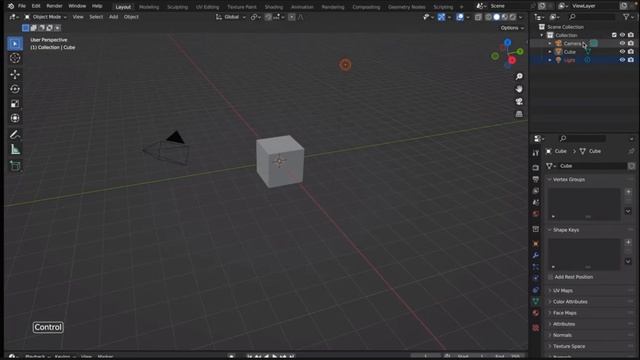640x360 pixels.
Task: Toggle X-ray mode
Action: [x=478, y=17]
